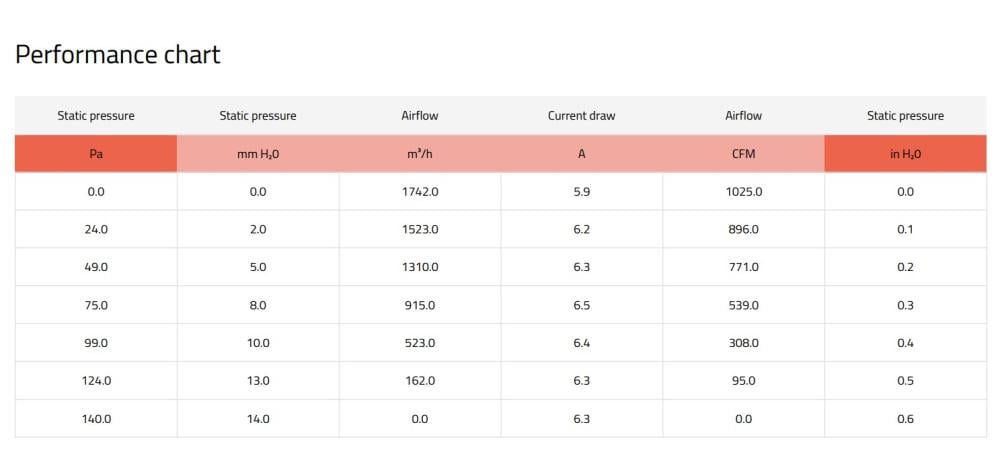The width and height of the screenshot is (1000, 462).
Task: Select the in H₂O unit header
Action: tap(905, 154)
